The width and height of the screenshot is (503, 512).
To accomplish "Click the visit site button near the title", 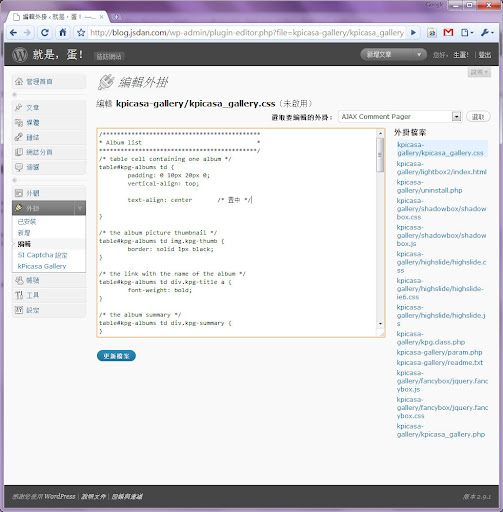I will [109, 56].
